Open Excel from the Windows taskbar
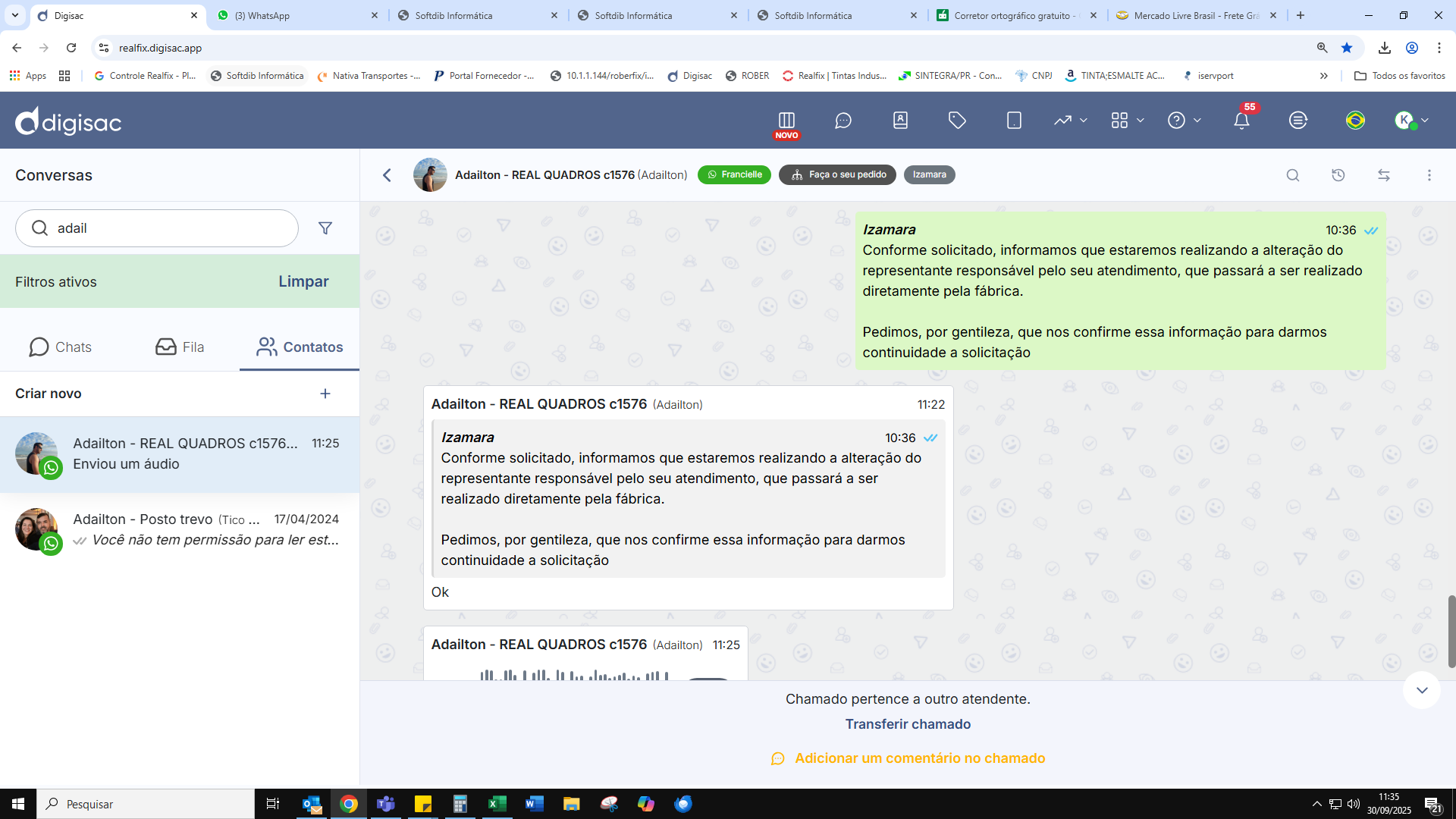This screenshot has width=1456, height=819. [x=497, y=804]
